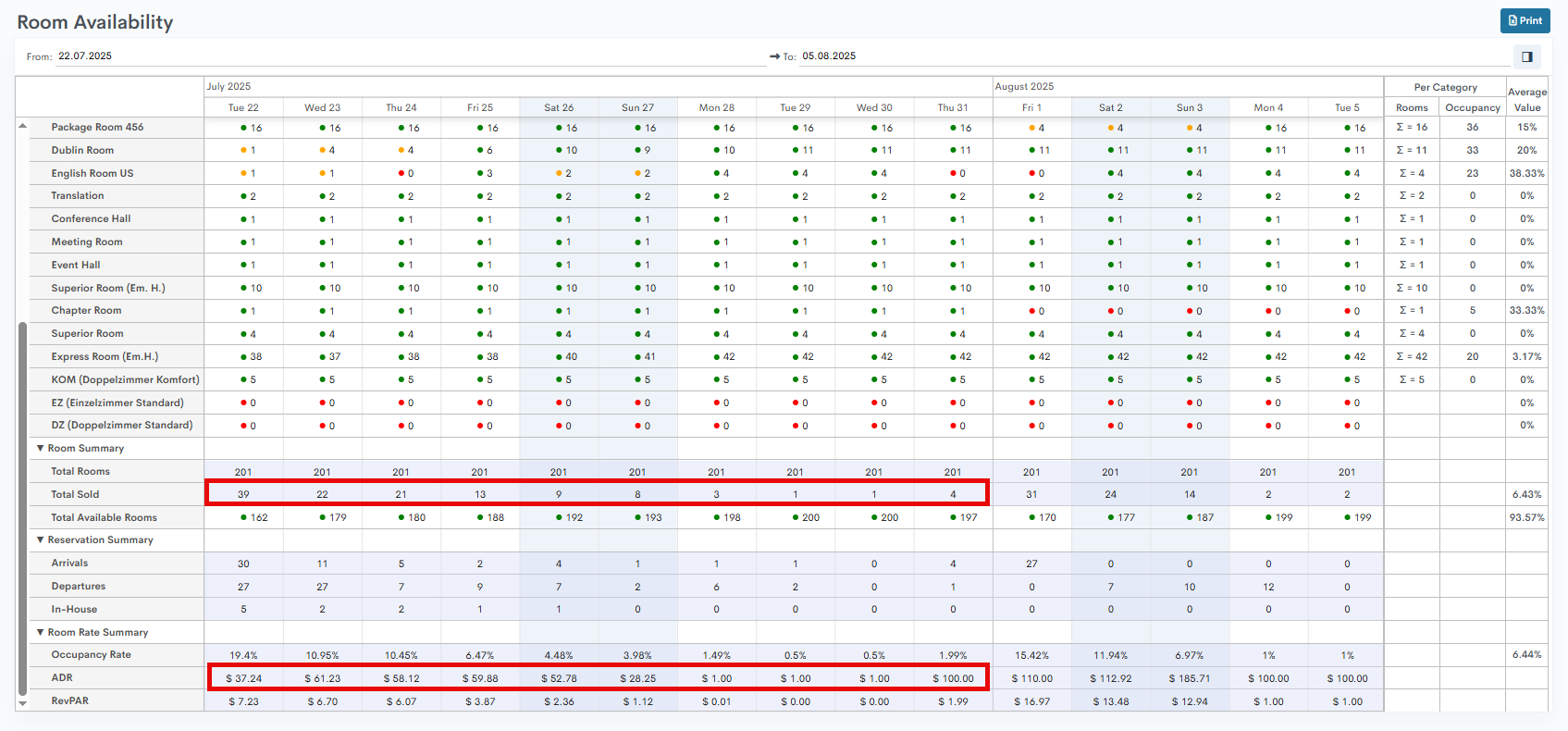This screenshot has height=731, width=1568.
Task: Collapse the Room Rate Summary section
Action: click(41, 632)
